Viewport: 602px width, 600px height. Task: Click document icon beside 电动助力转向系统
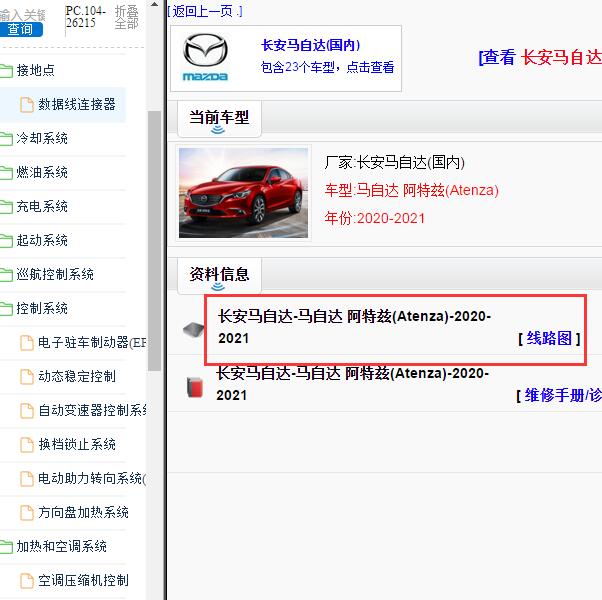click(x=27, y=479)
